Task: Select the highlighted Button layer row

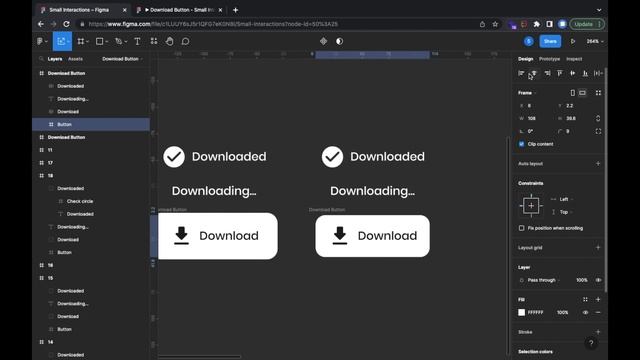Action: point(91,124)
